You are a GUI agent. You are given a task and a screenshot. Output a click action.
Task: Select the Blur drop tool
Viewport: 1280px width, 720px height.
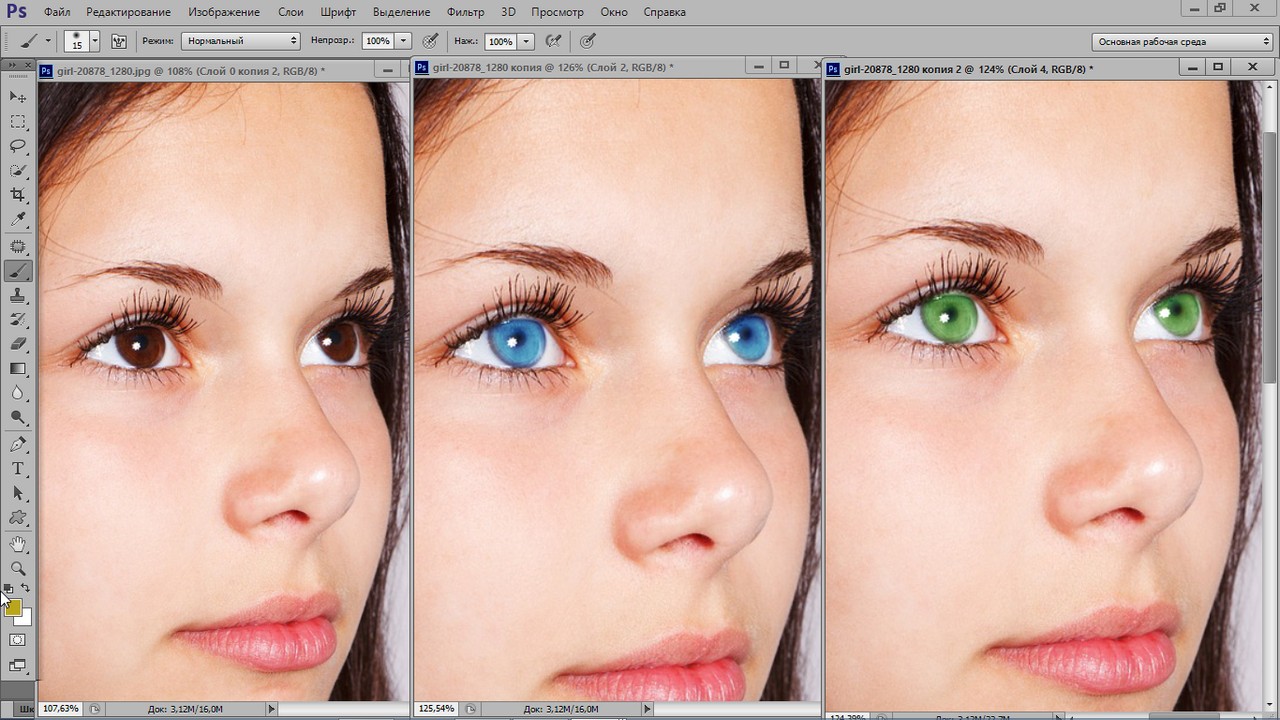coord(18,394)
